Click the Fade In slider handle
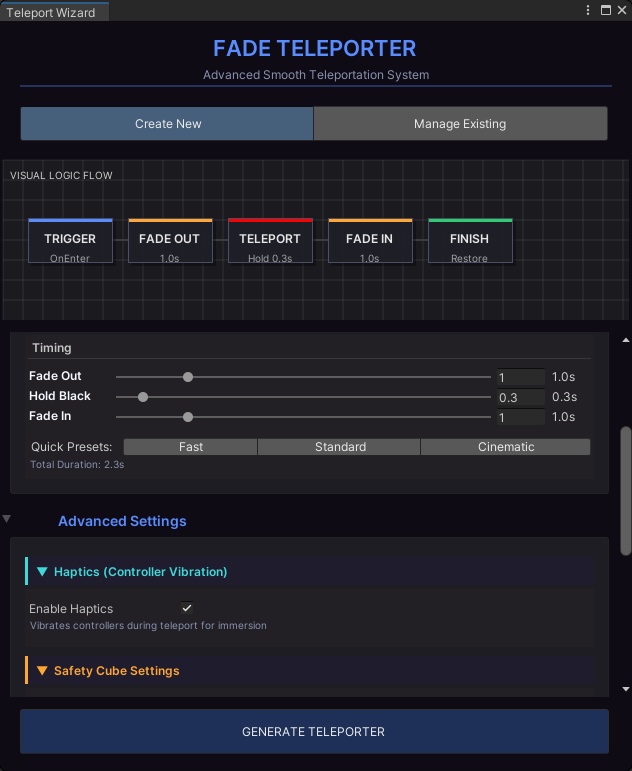This screenshot has width=632, height=771. click(188, 417)
